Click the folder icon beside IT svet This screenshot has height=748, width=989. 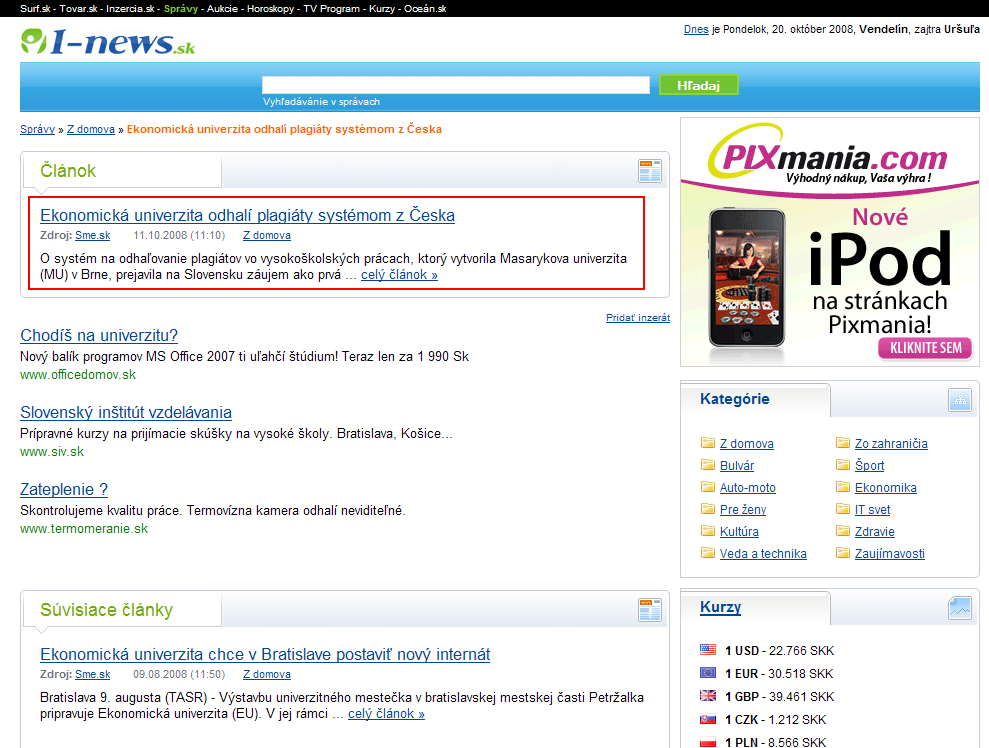843,509
